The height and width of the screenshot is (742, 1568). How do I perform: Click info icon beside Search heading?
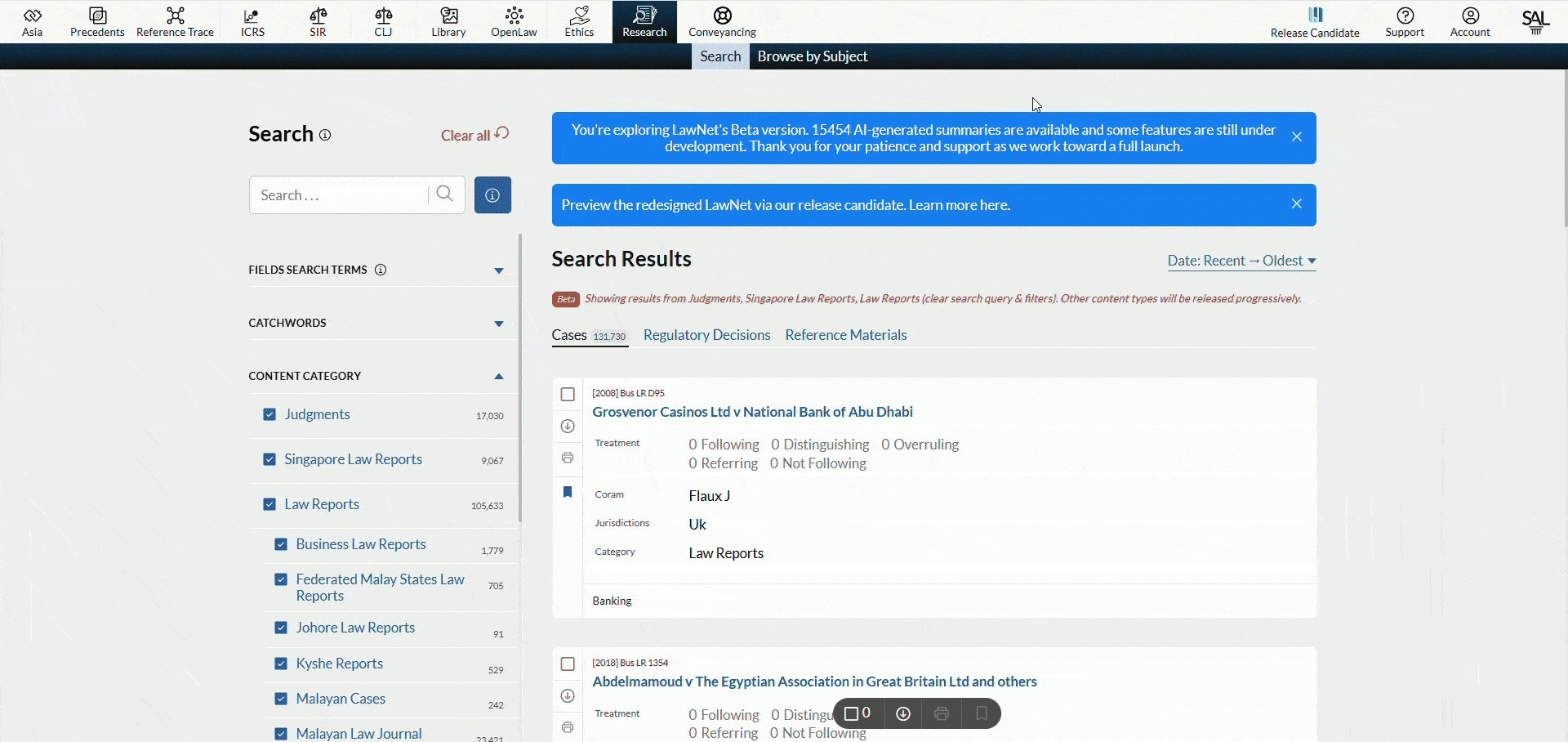click(325, 135)
